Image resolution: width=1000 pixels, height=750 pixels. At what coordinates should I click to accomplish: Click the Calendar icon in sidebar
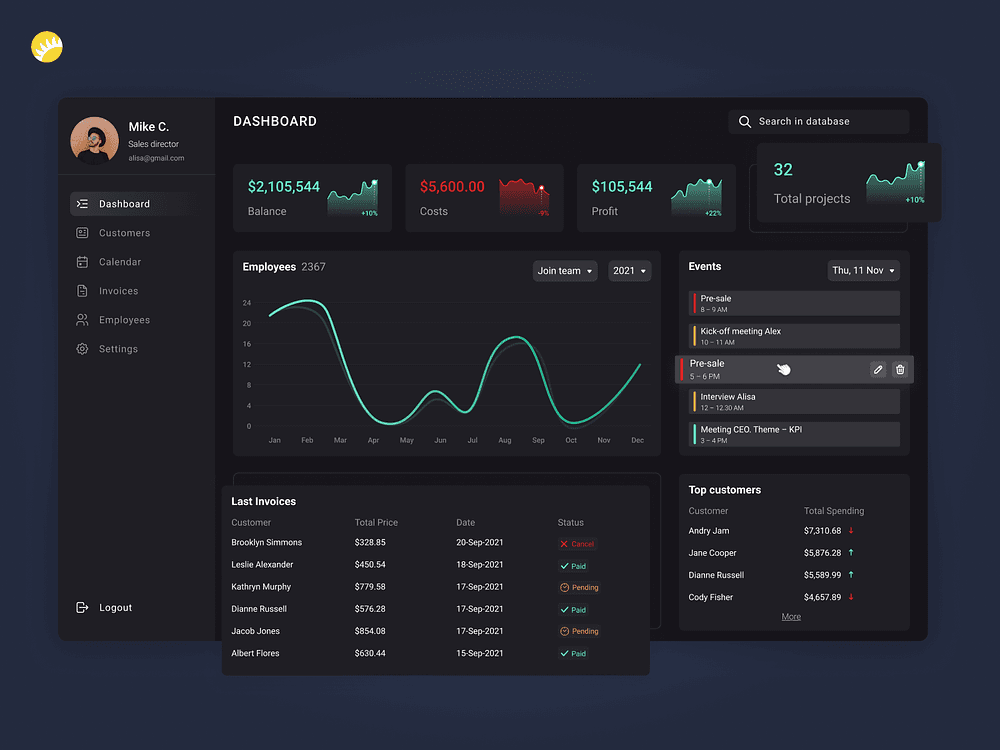point(82,262)
